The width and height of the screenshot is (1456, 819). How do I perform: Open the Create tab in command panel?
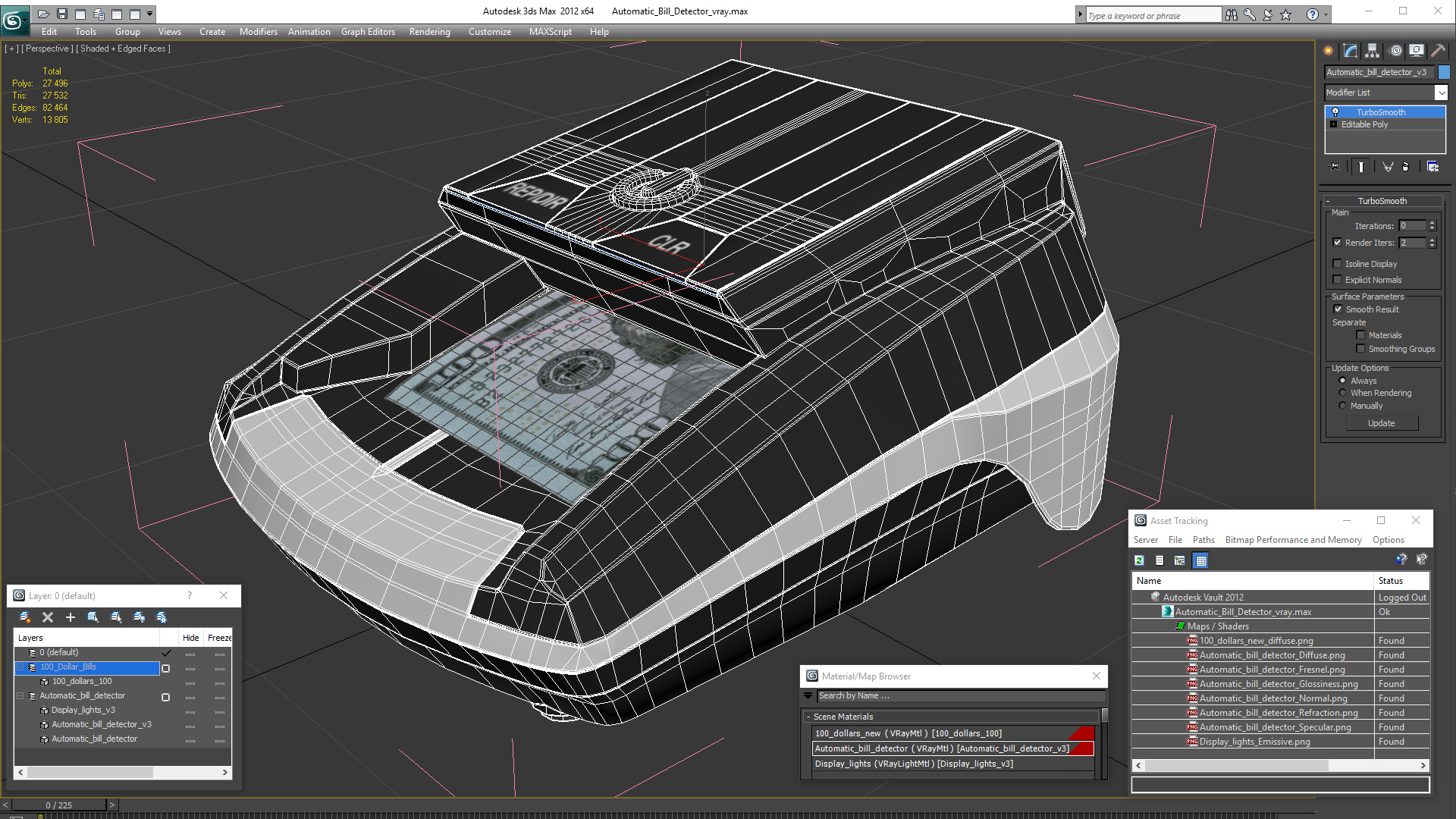click(1329, 51)
